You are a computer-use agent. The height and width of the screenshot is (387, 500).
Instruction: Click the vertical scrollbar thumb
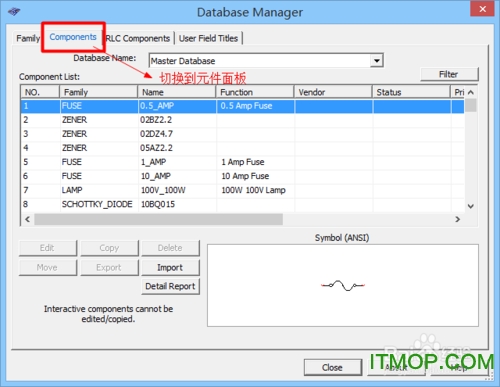[471, 105]
